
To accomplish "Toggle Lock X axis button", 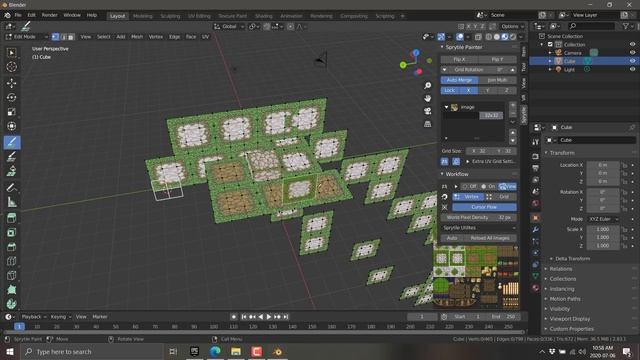I will tap(469, 90).
